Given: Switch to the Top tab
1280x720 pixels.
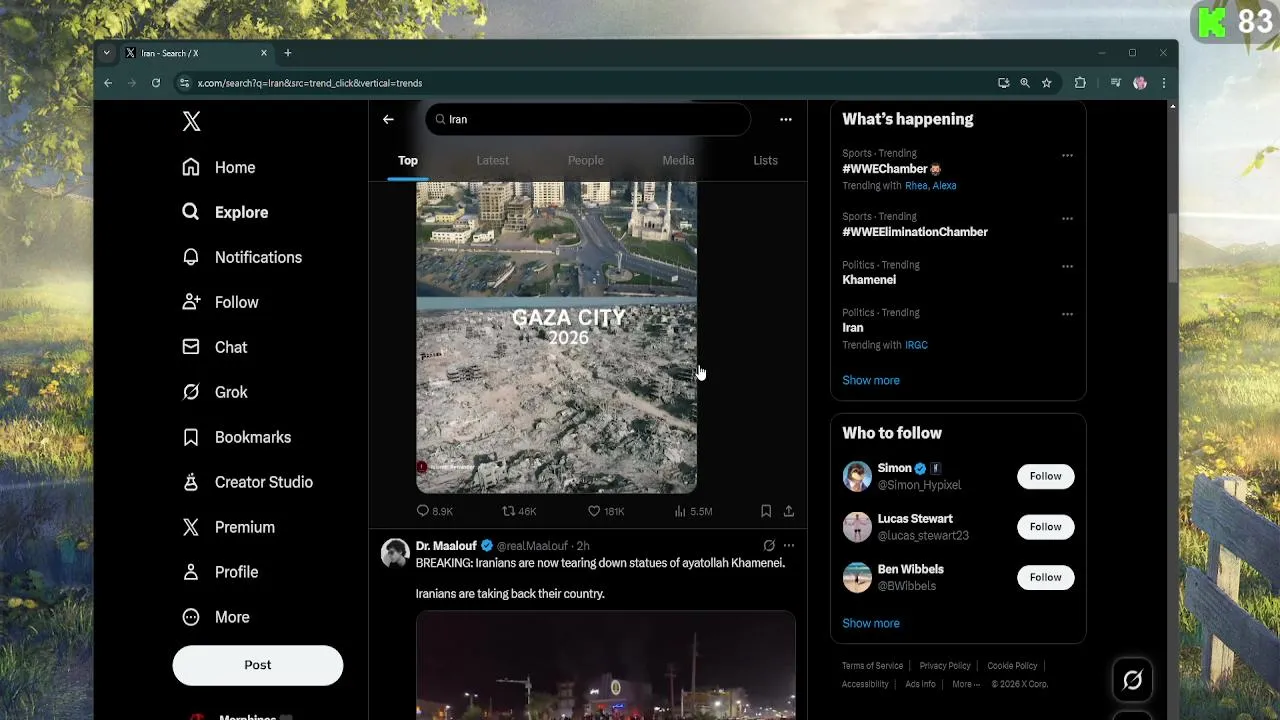Looking at the screenshot, I should [408, 160].
